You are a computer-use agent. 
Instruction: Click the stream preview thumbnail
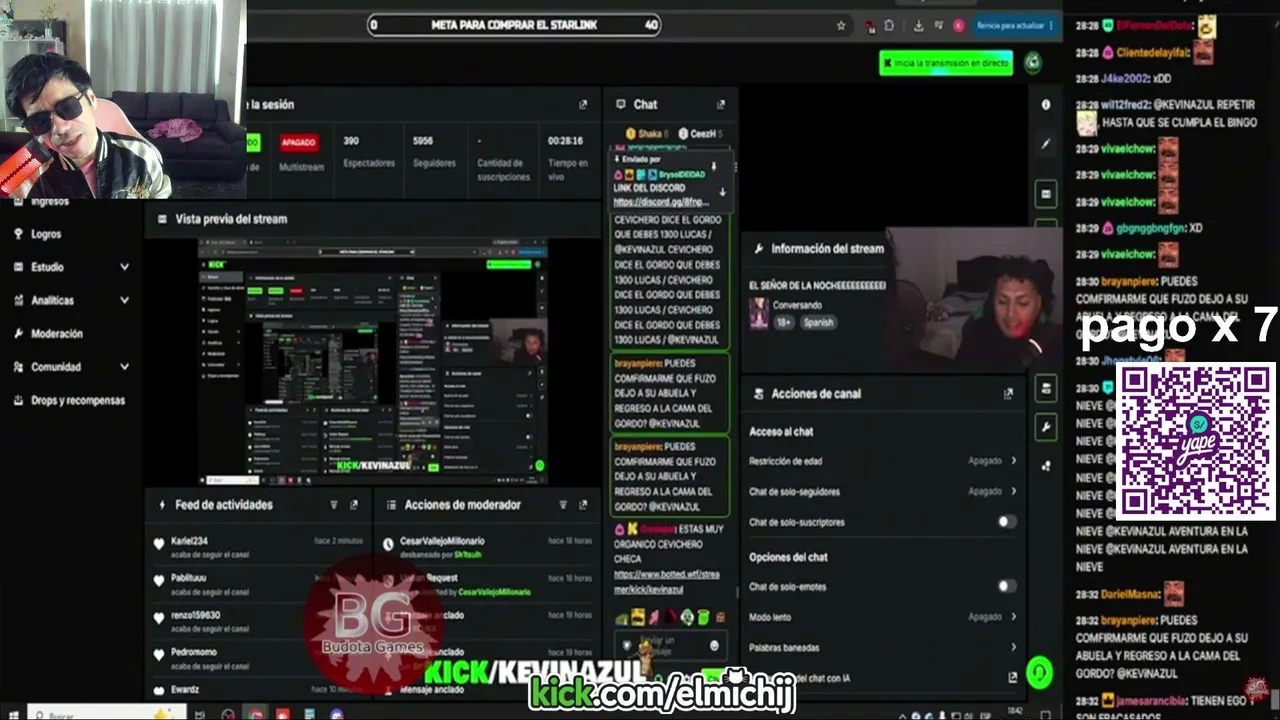(373, 361)
